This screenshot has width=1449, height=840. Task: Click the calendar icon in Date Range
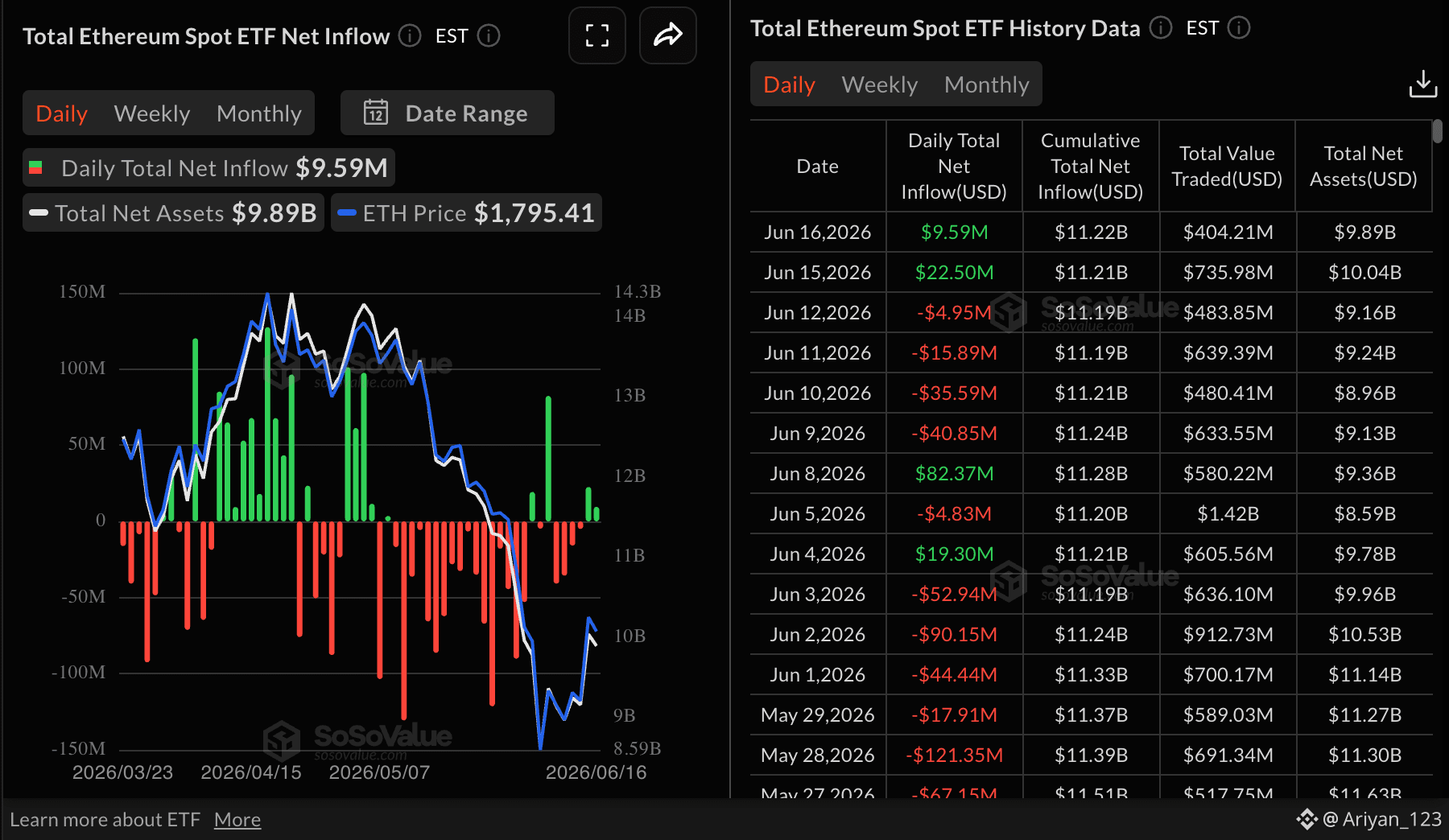376,113
